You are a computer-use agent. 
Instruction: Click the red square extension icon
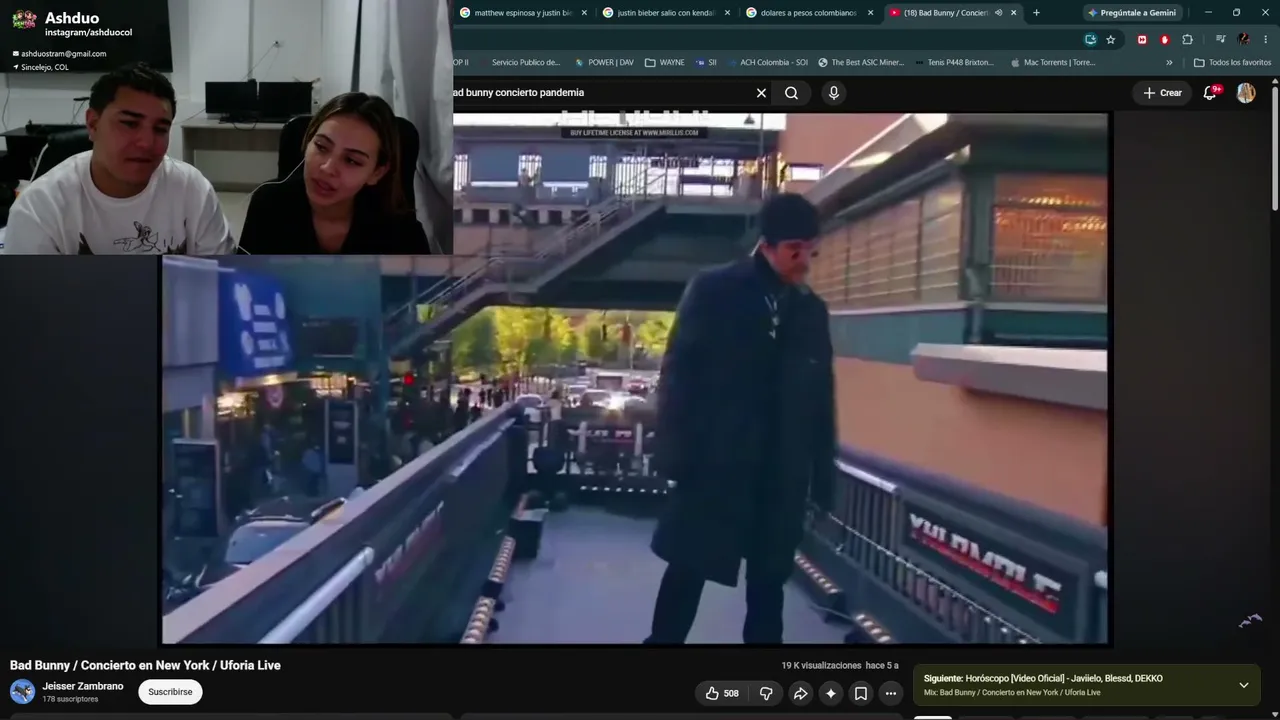tap(1142, 39)
